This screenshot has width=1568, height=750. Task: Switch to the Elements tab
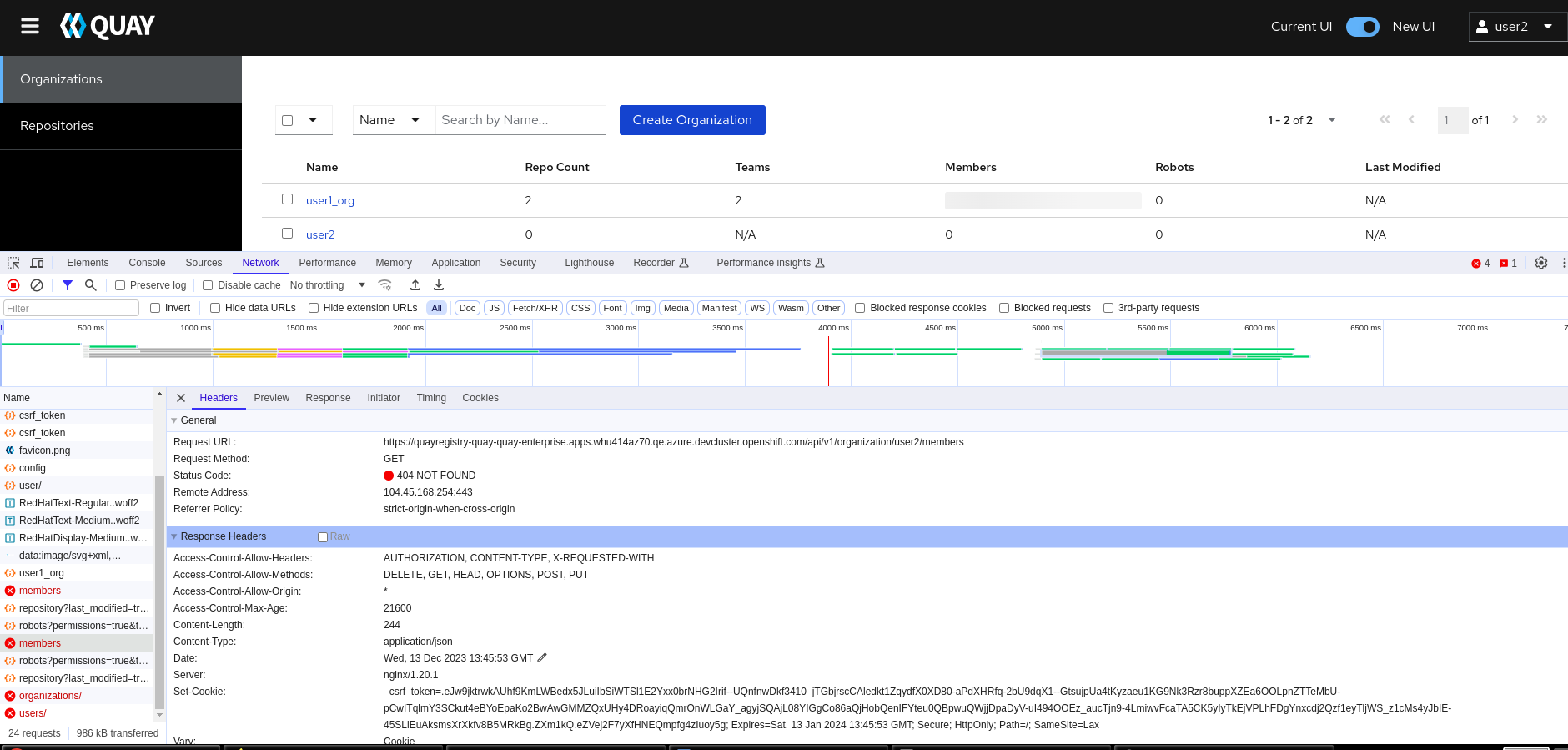(x=88, y=263)
